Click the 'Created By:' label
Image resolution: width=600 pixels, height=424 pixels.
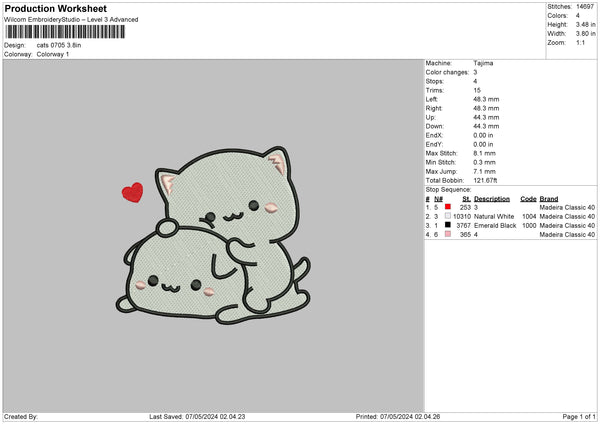click(x=21, y=416)
